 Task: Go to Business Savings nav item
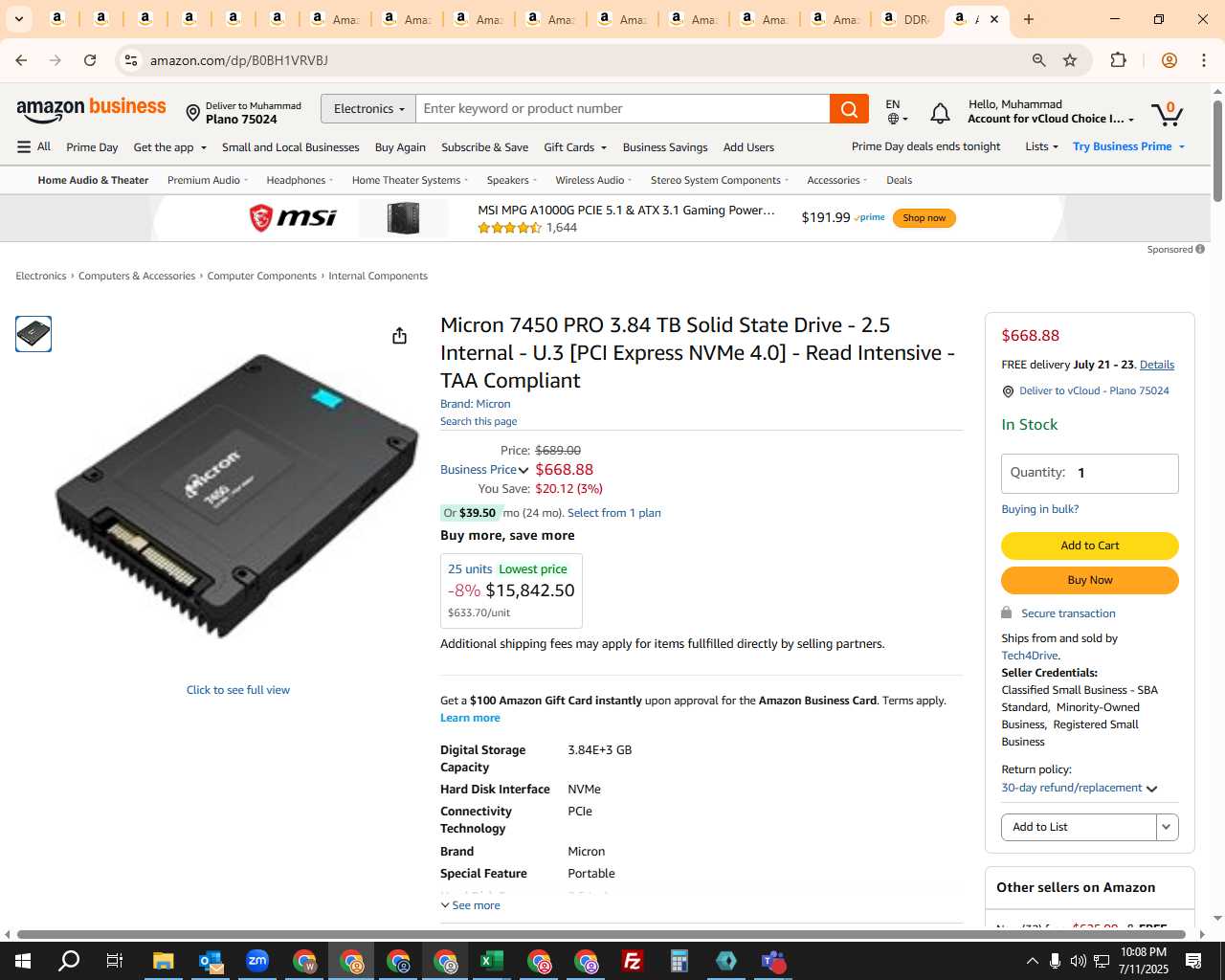click(665, 147)
